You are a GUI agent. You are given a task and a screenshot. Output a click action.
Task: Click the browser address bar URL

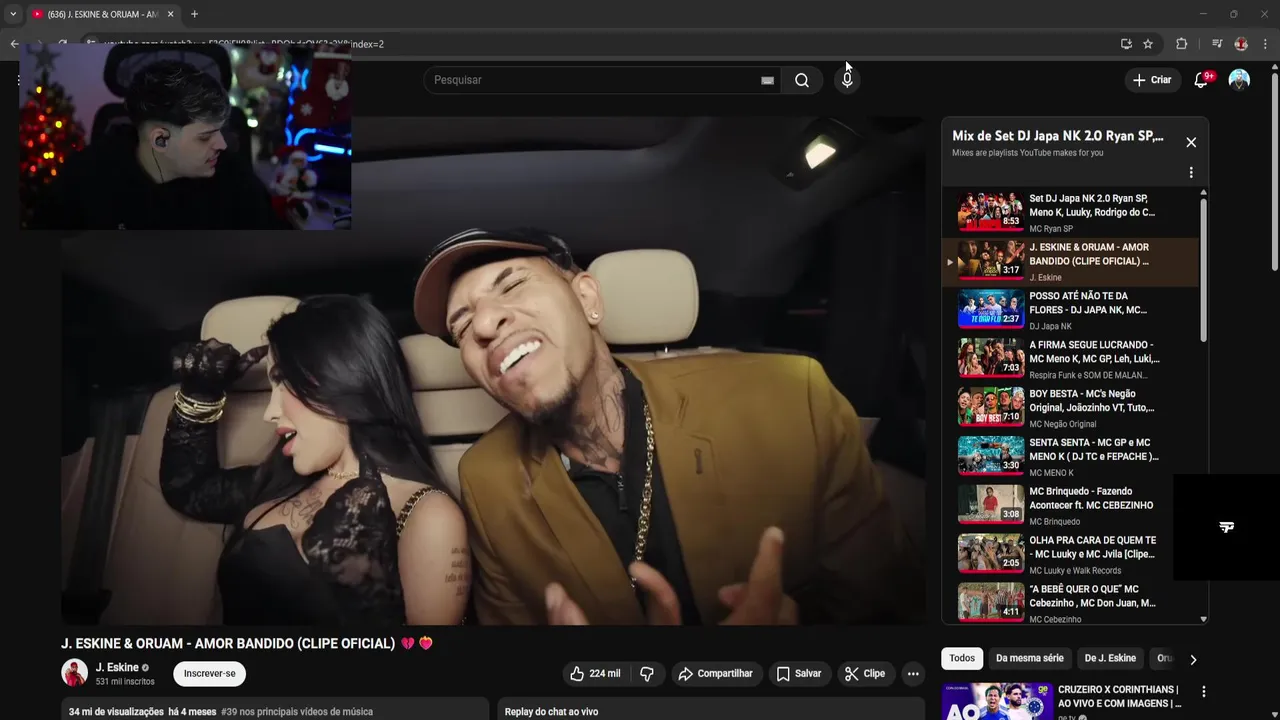click(244, 44)
